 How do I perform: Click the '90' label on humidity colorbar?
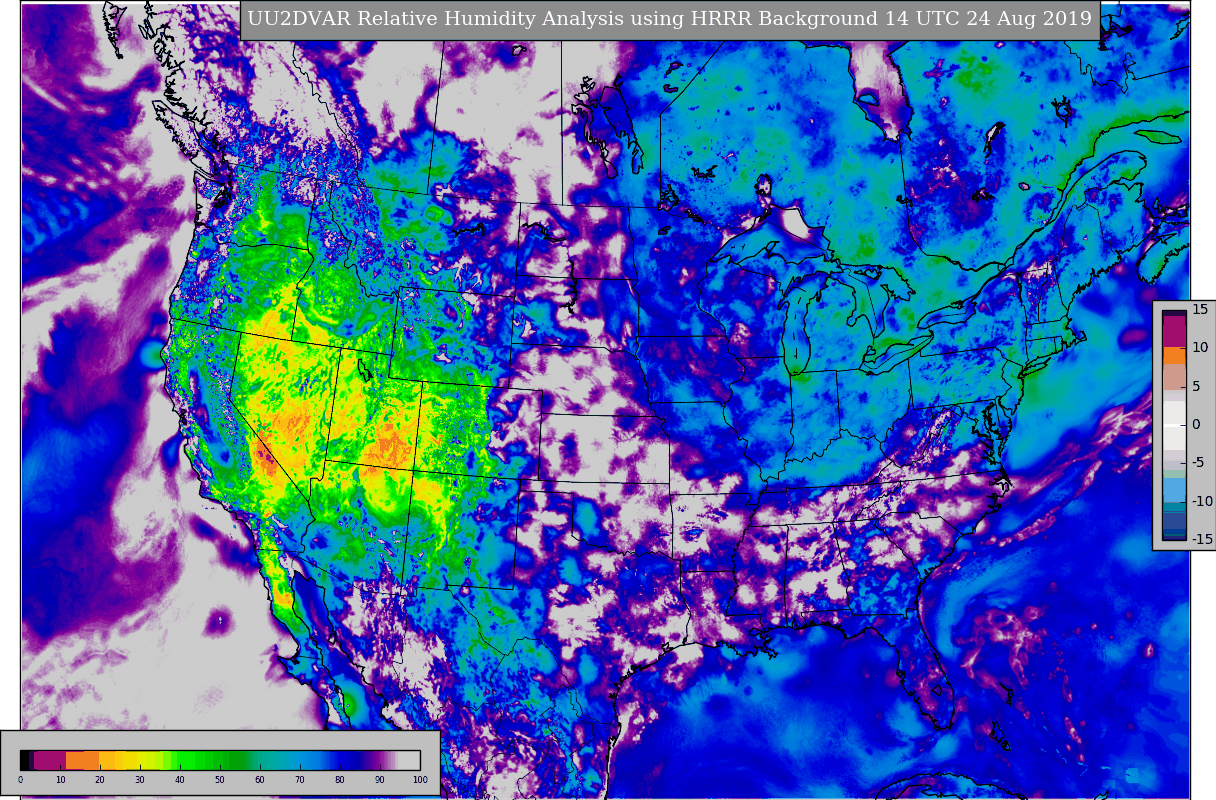(x=379, y=780)
